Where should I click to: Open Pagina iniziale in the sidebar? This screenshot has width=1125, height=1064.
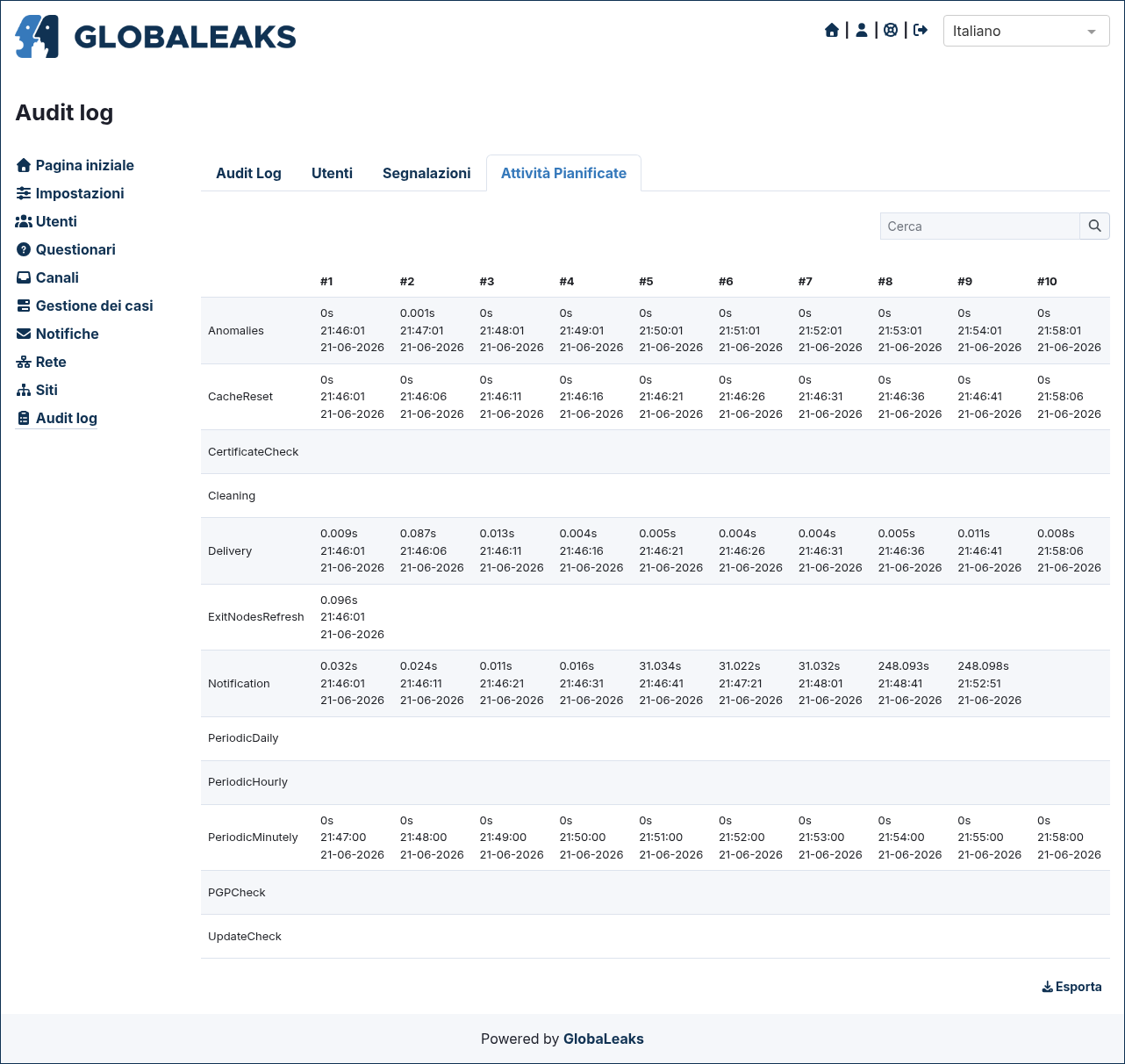tap(84, 165)
